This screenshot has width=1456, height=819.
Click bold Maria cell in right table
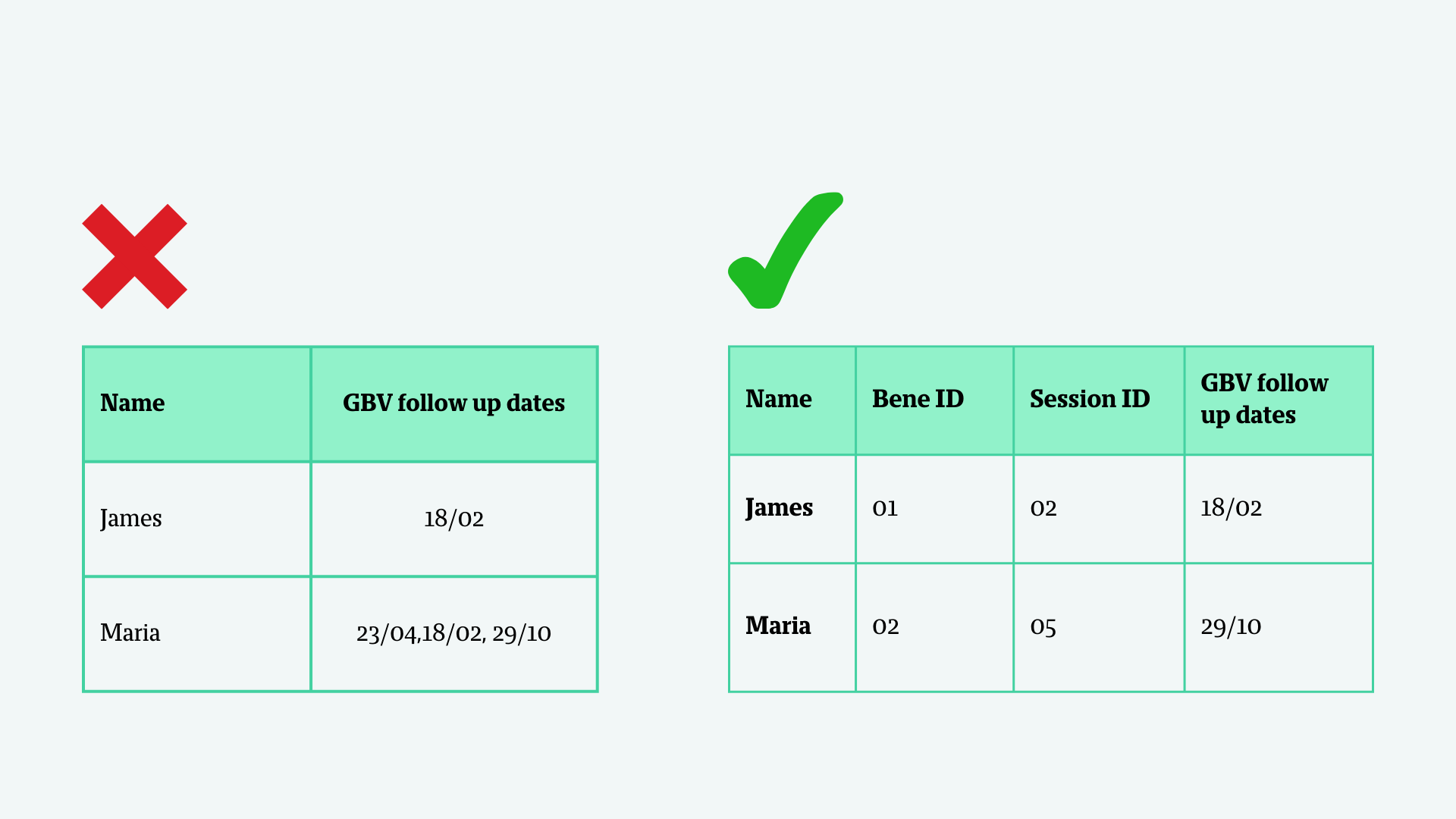click(x=792, y=627)
